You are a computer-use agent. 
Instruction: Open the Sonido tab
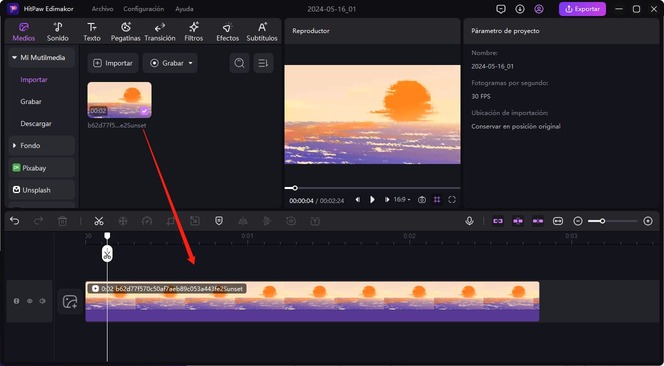[58, 32]
